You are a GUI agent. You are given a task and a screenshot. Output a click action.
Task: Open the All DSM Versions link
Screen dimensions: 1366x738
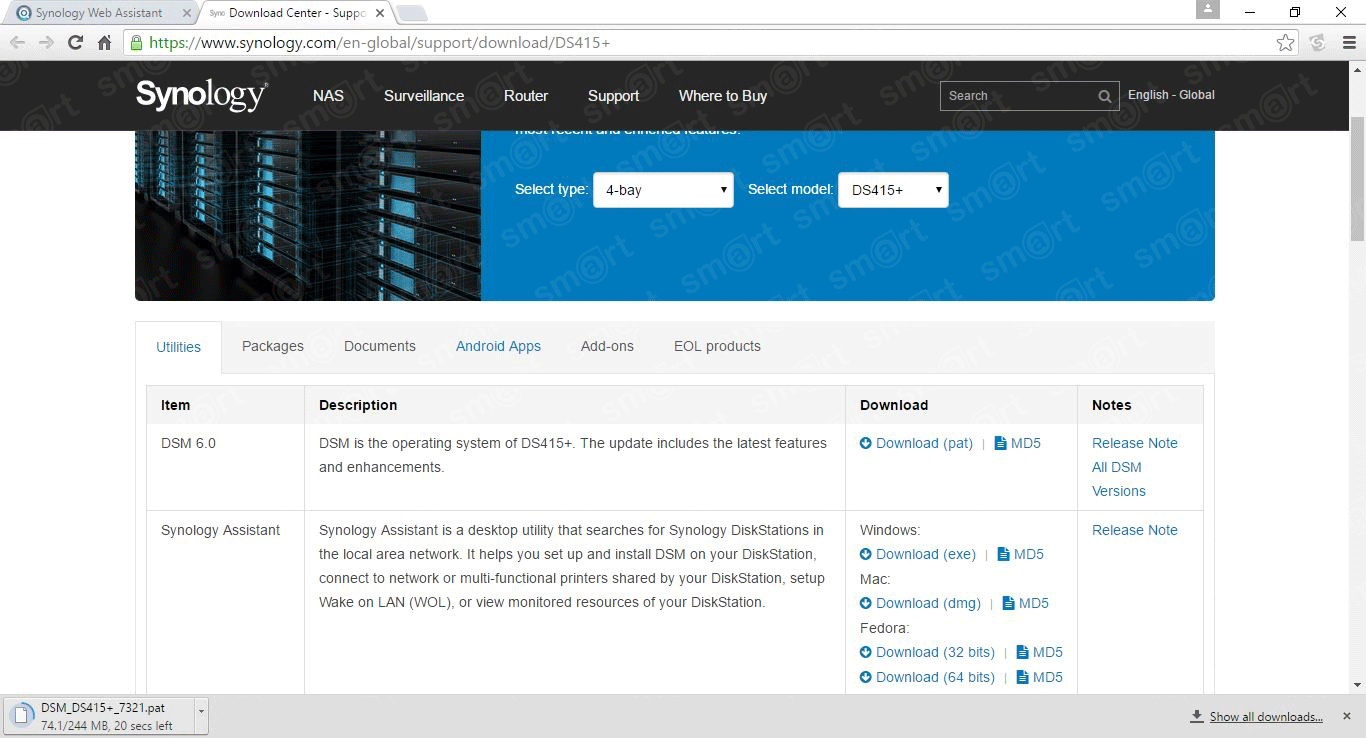1119,479
